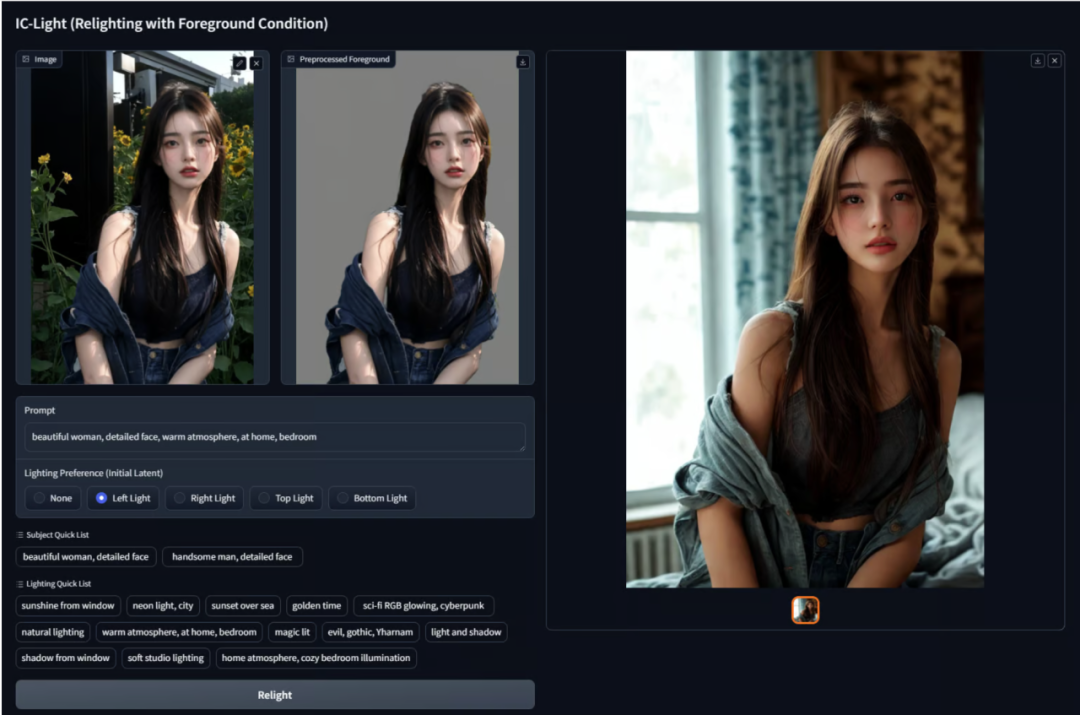Click the Image label icon
Image resolution: width=1080 pixels, height=715 pixels.
tap(26, 59)
